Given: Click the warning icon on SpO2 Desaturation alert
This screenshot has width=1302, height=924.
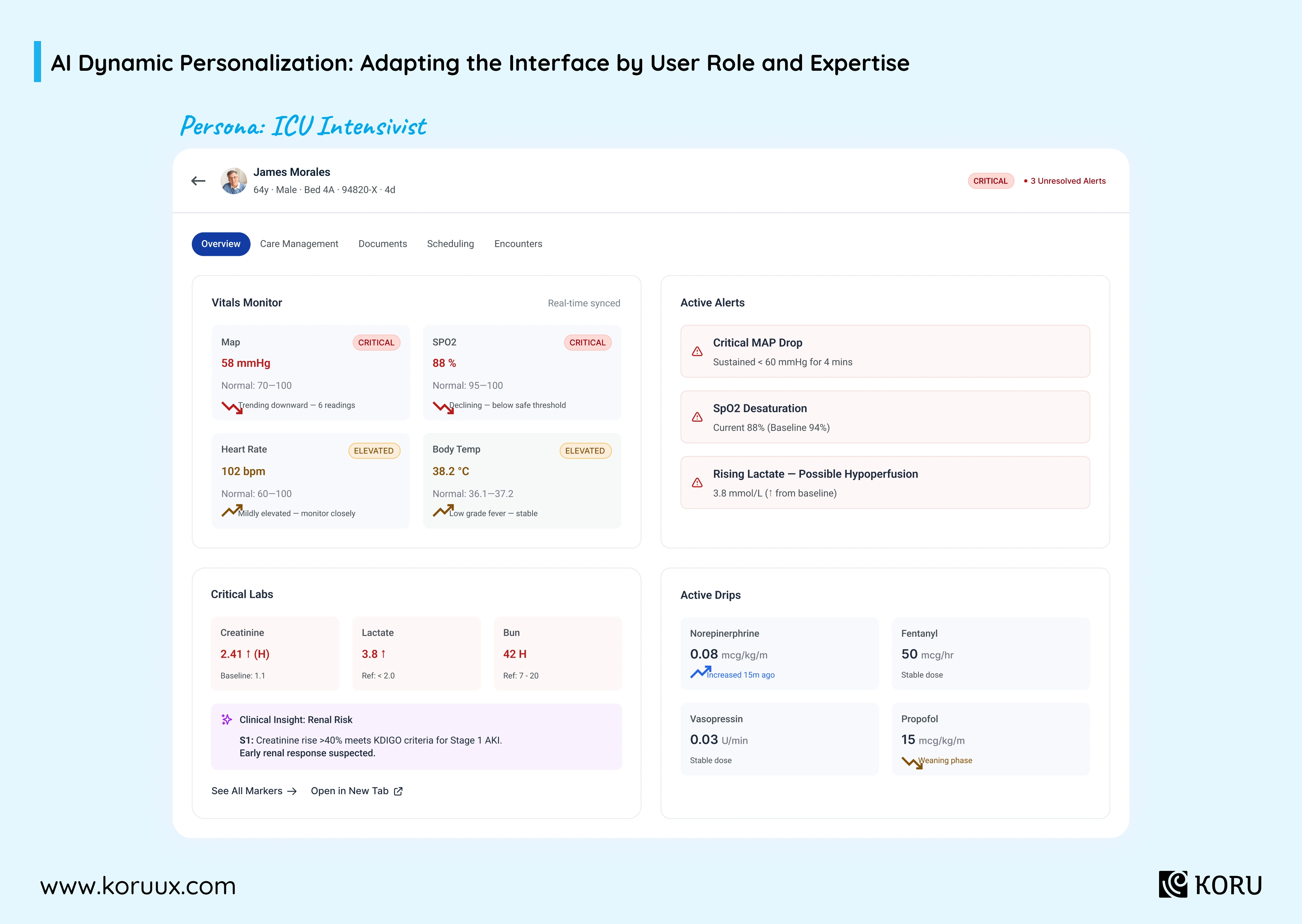Looking at the screenshot, I should tap(697, 417).
